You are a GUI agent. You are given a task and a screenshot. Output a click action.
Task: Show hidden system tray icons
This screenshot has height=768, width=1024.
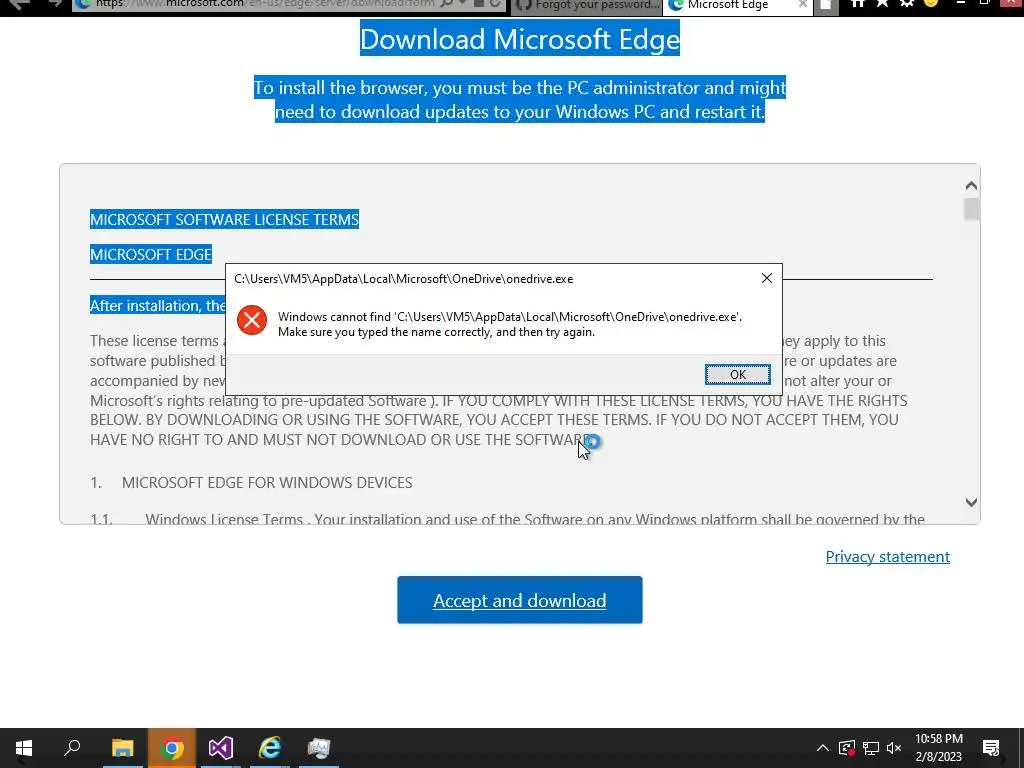click(823, 748)
